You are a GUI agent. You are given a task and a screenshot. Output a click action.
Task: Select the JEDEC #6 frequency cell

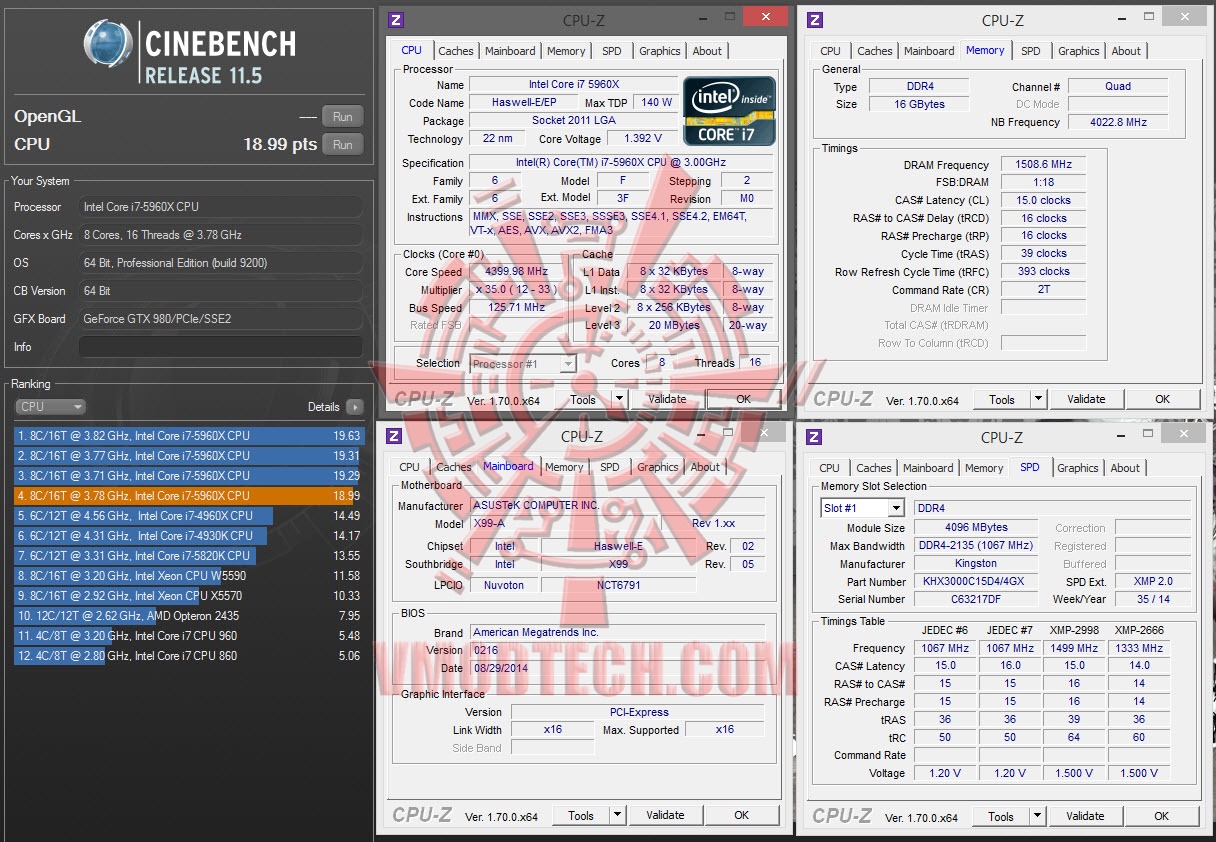pyautogui.click(x=944, y=647)
